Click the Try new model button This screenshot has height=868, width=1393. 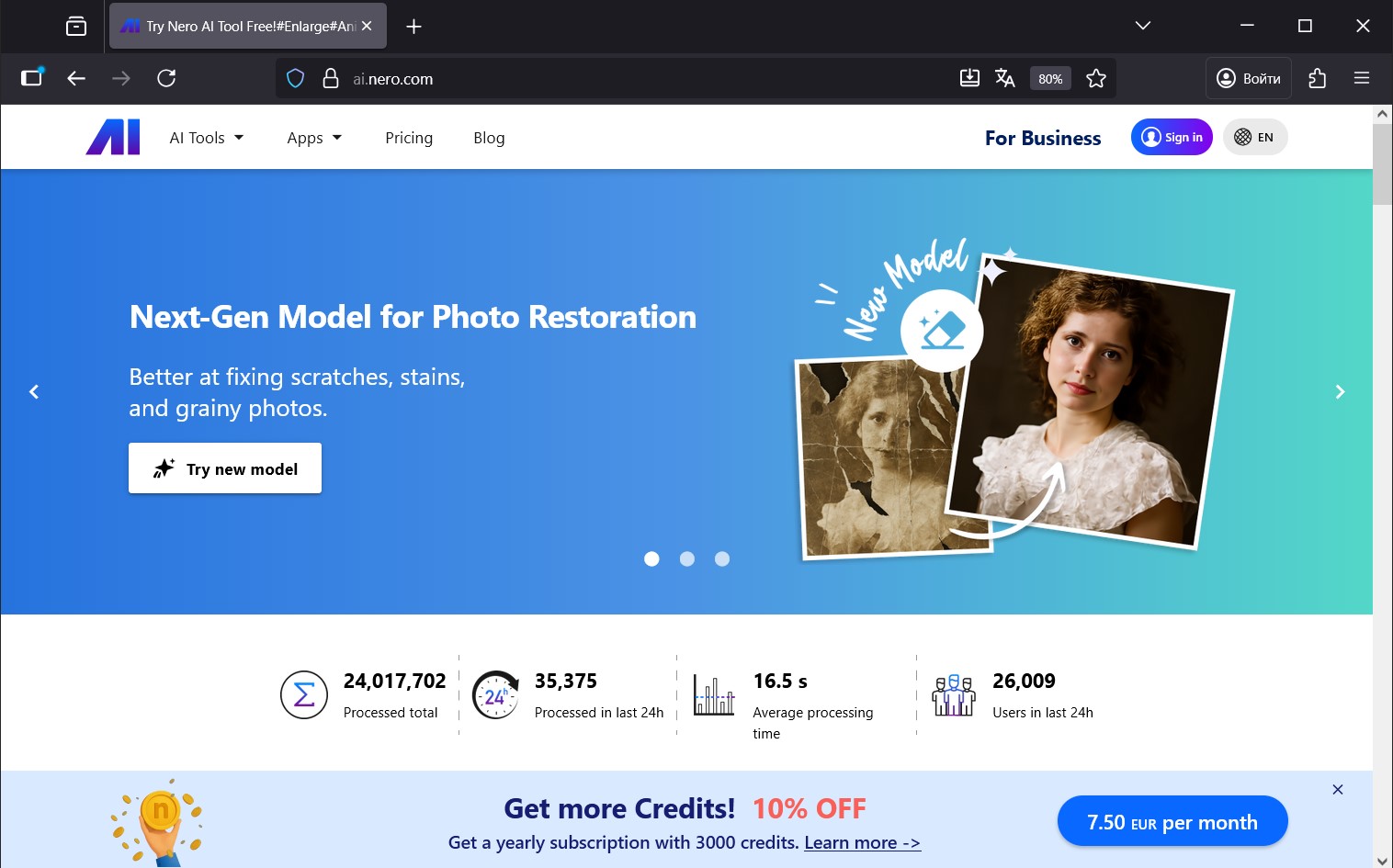tap(225, 468)
